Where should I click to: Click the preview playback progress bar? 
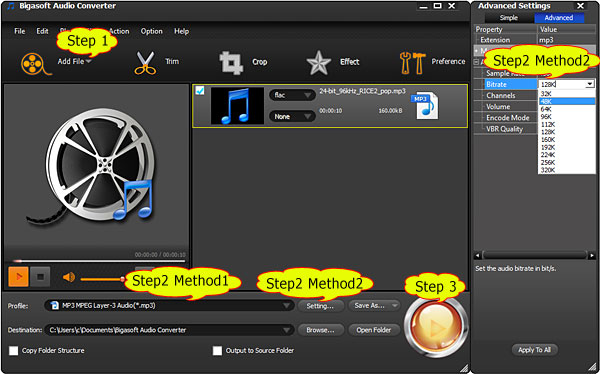(x=99, y=261)
